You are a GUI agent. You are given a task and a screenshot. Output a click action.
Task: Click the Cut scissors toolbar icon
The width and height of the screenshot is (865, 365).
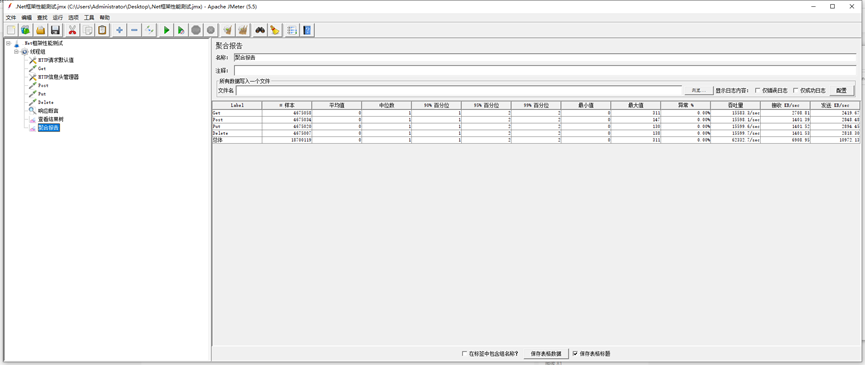tap(72, 30)
